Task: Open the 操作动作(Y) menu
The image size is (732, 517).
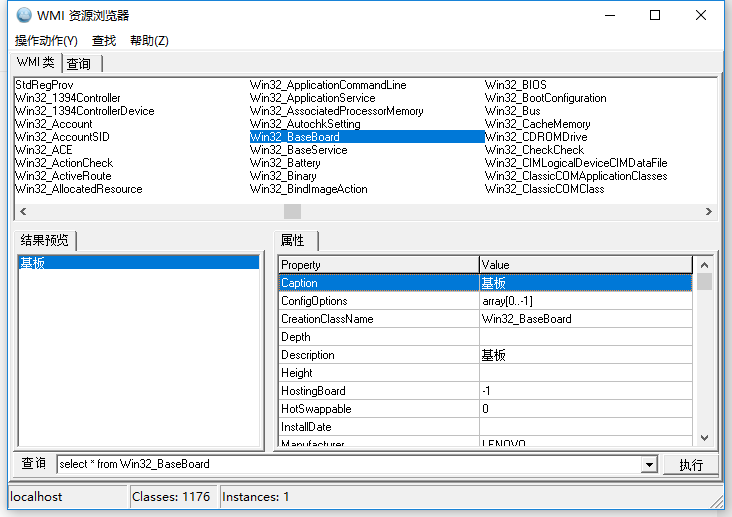Action: click(x=46, y=41)
